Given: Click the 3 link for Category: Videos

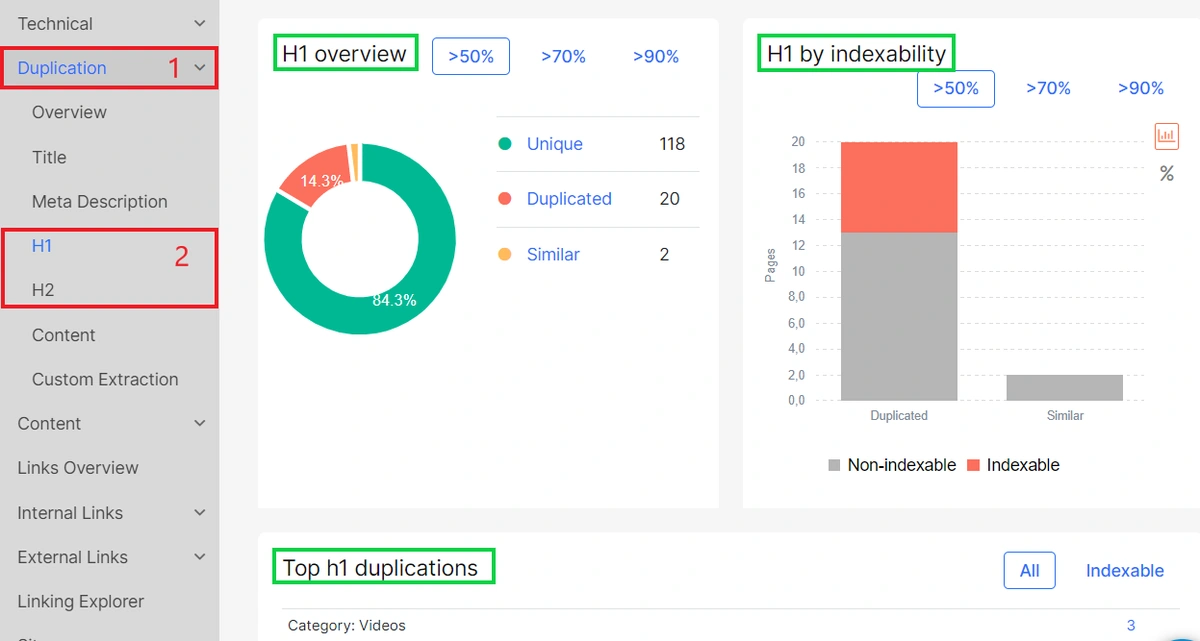Looking at the screenshot, I should (1131, 625).
